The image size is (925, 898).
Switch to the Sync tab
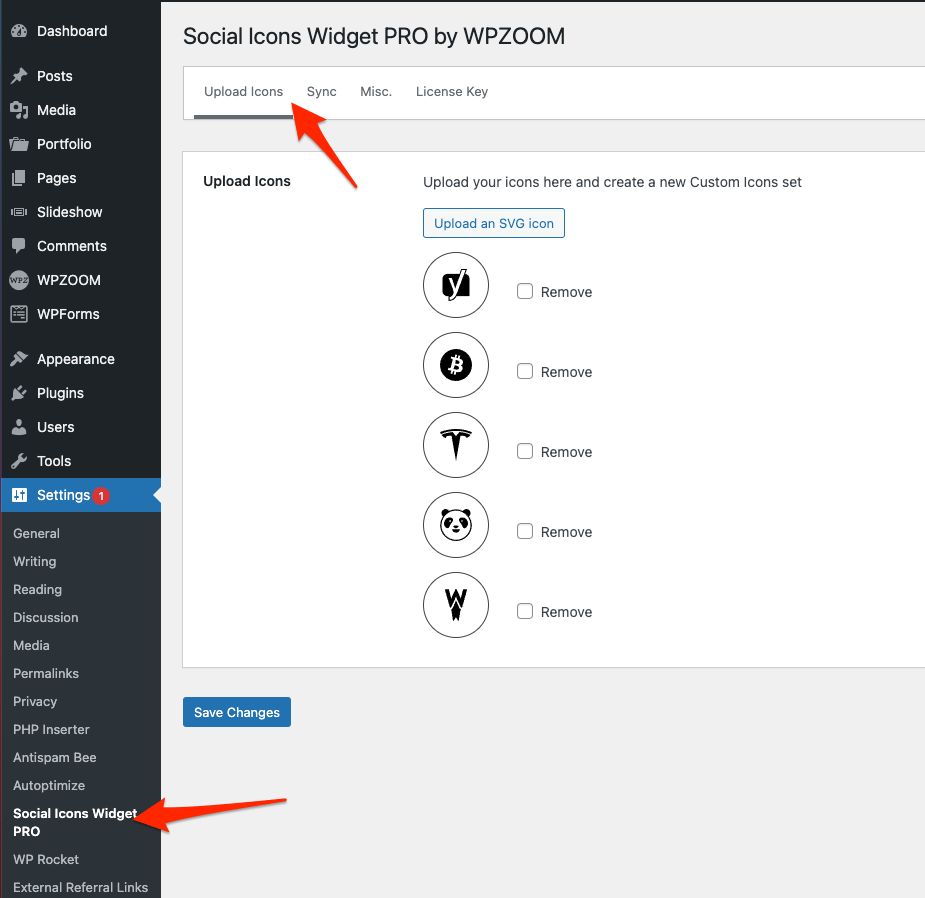pyautogui.click(x=322, y=92)
